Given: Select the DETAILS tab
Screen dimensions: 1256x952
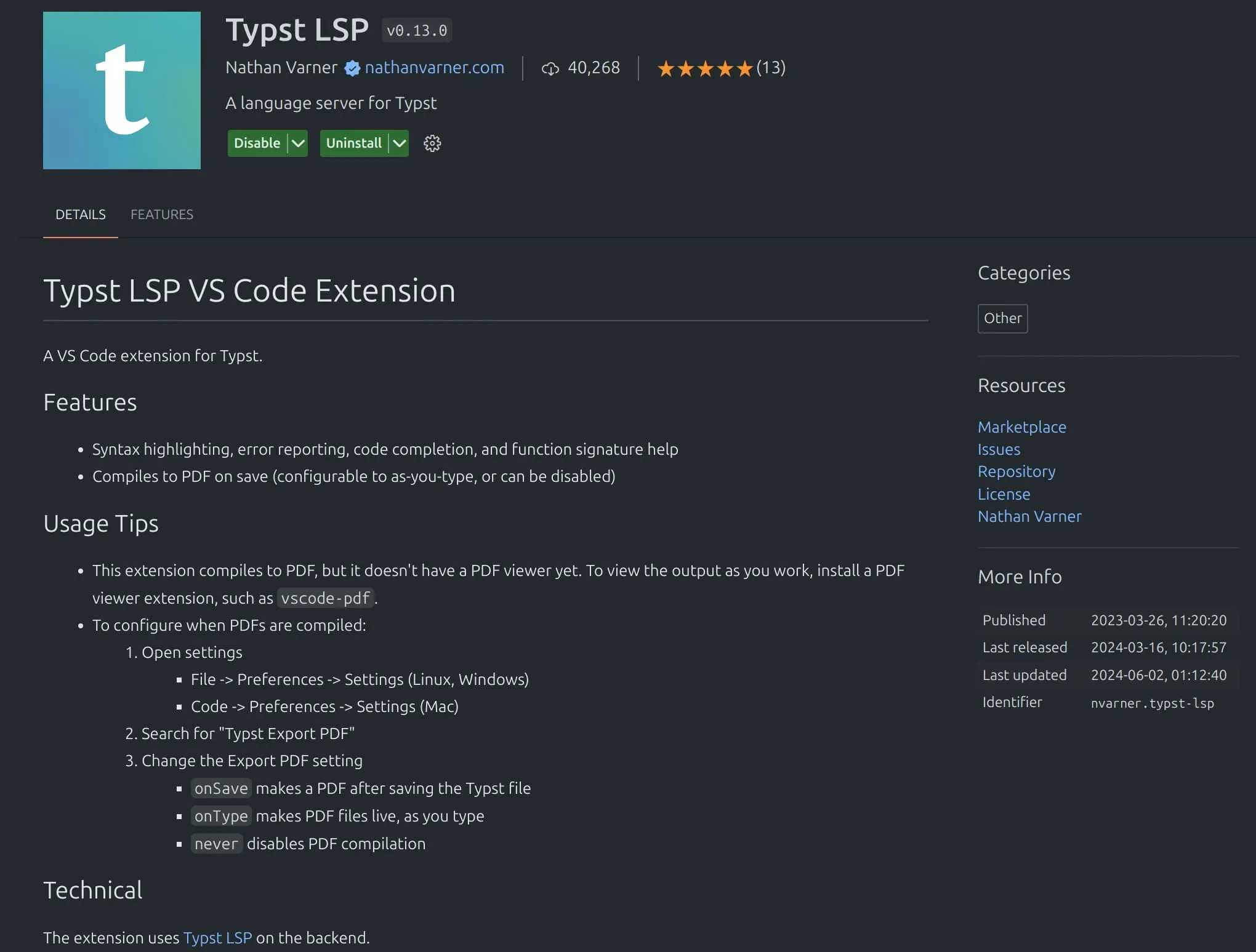Looking at the screenshot, I should pos(81,214).
